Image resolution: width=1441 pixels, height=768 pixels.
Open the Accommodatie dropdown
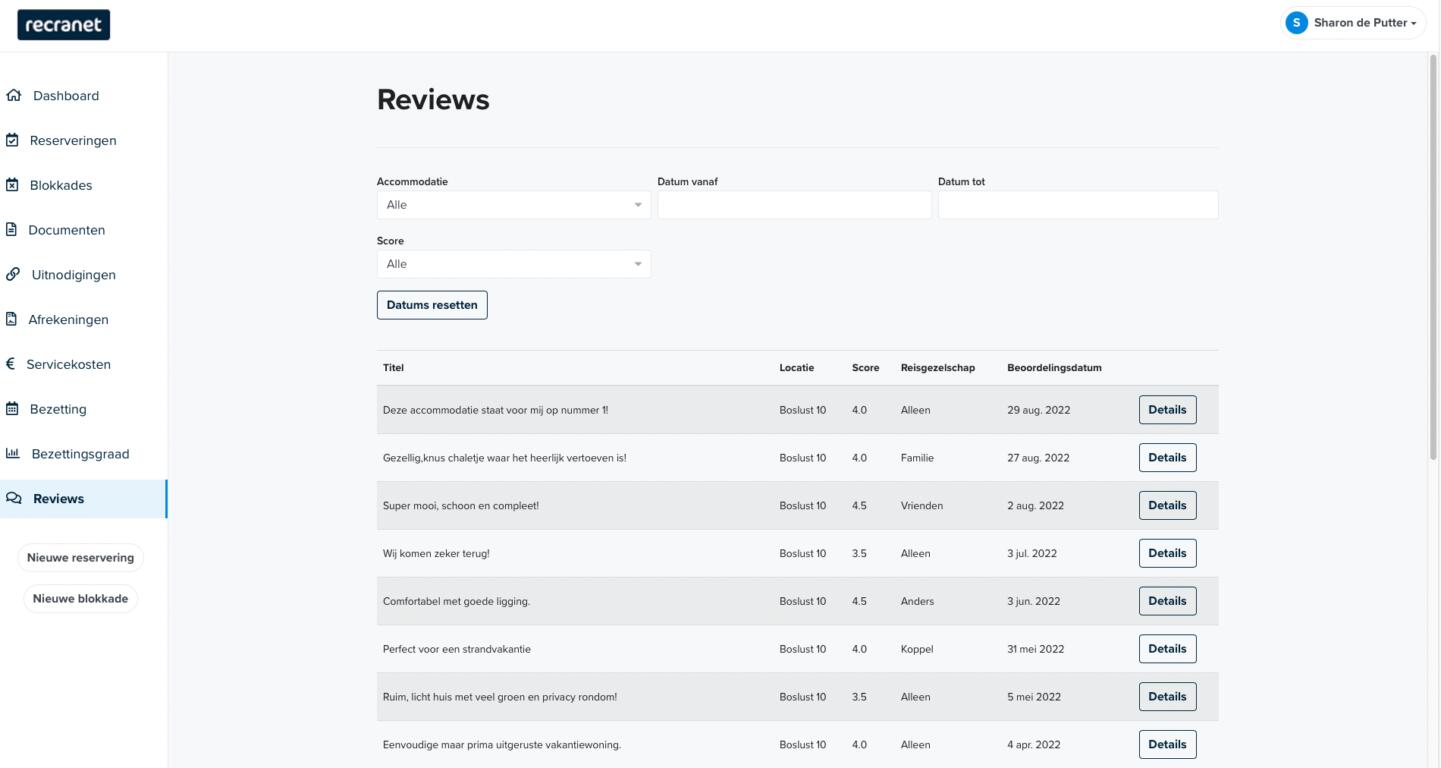(513, 205)
